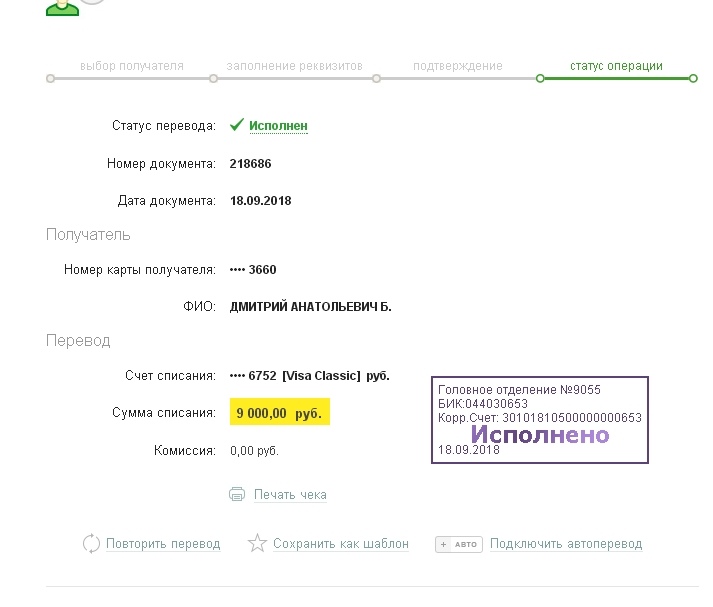This screenshot has width=713, height=607.
Task: Choose Сохранить как шаблон
Action: click(341, 544)
